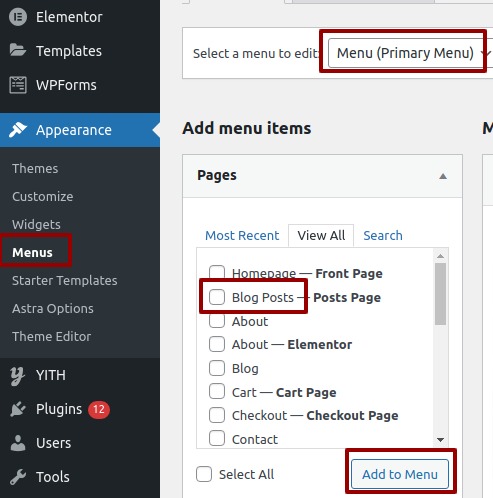This screenshot has width=493, height=498.
Task: Click the YITH logo icon
Action: 17,375
